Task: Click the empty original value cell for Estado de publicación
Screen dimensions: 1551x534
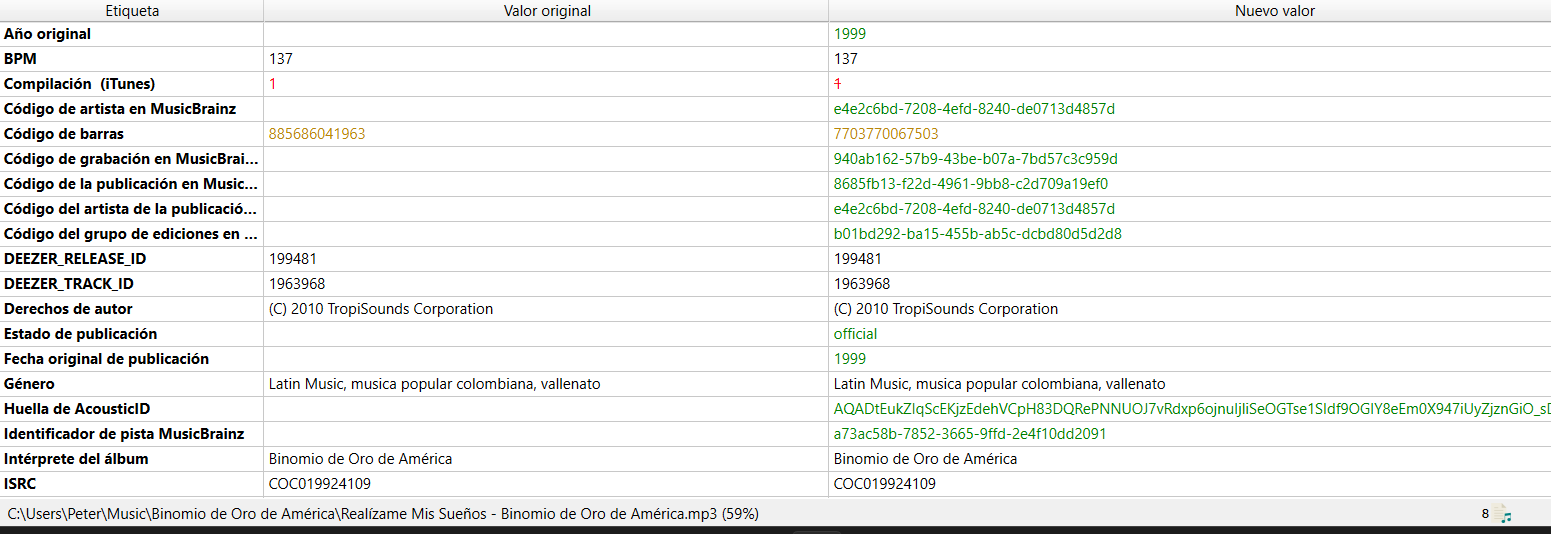Action: click(x=546, y=334)
